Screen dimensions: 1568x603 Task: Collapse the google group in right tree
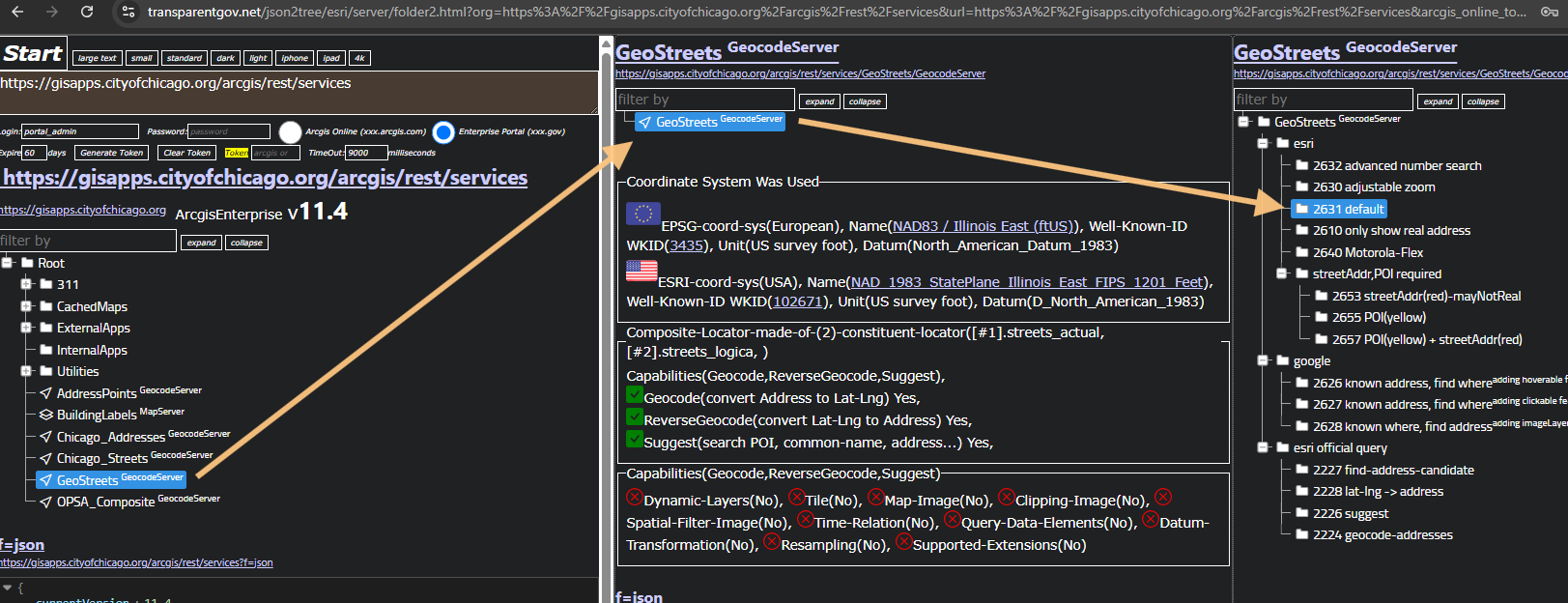pyautogui.click(x=1263, y=360)
